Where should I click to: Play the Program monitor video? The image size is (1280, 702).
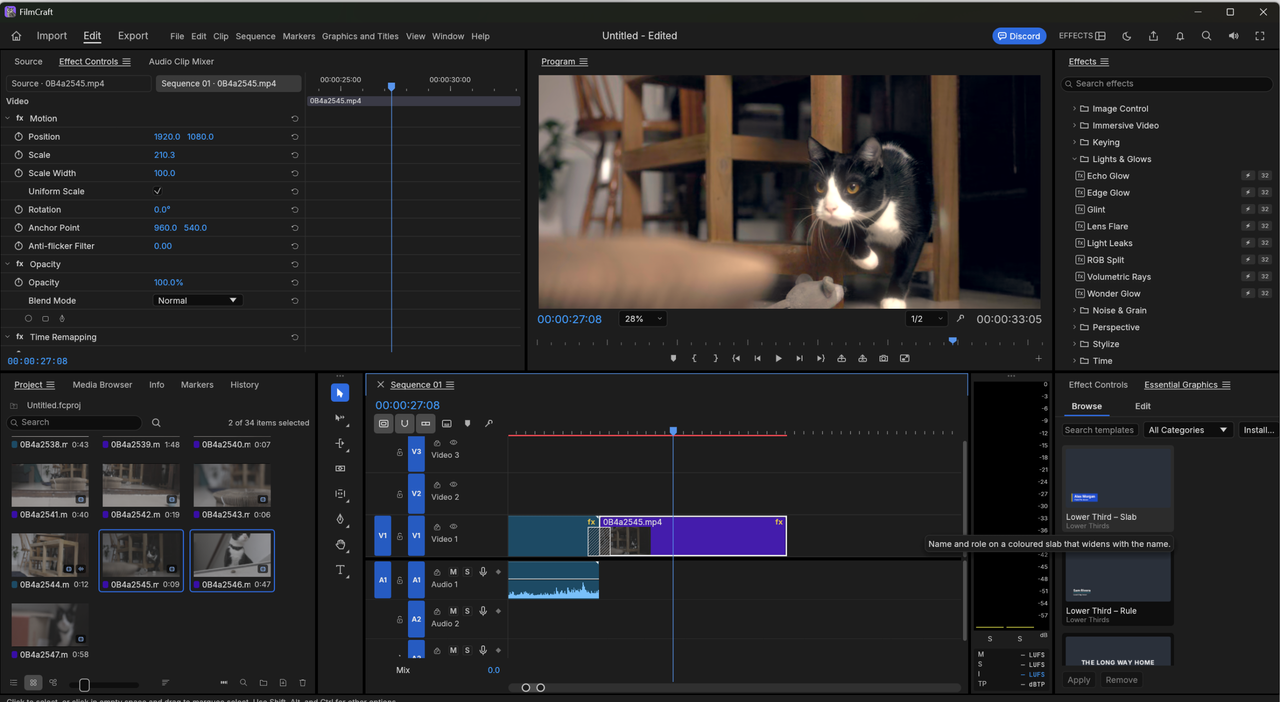tap(778, 358)
